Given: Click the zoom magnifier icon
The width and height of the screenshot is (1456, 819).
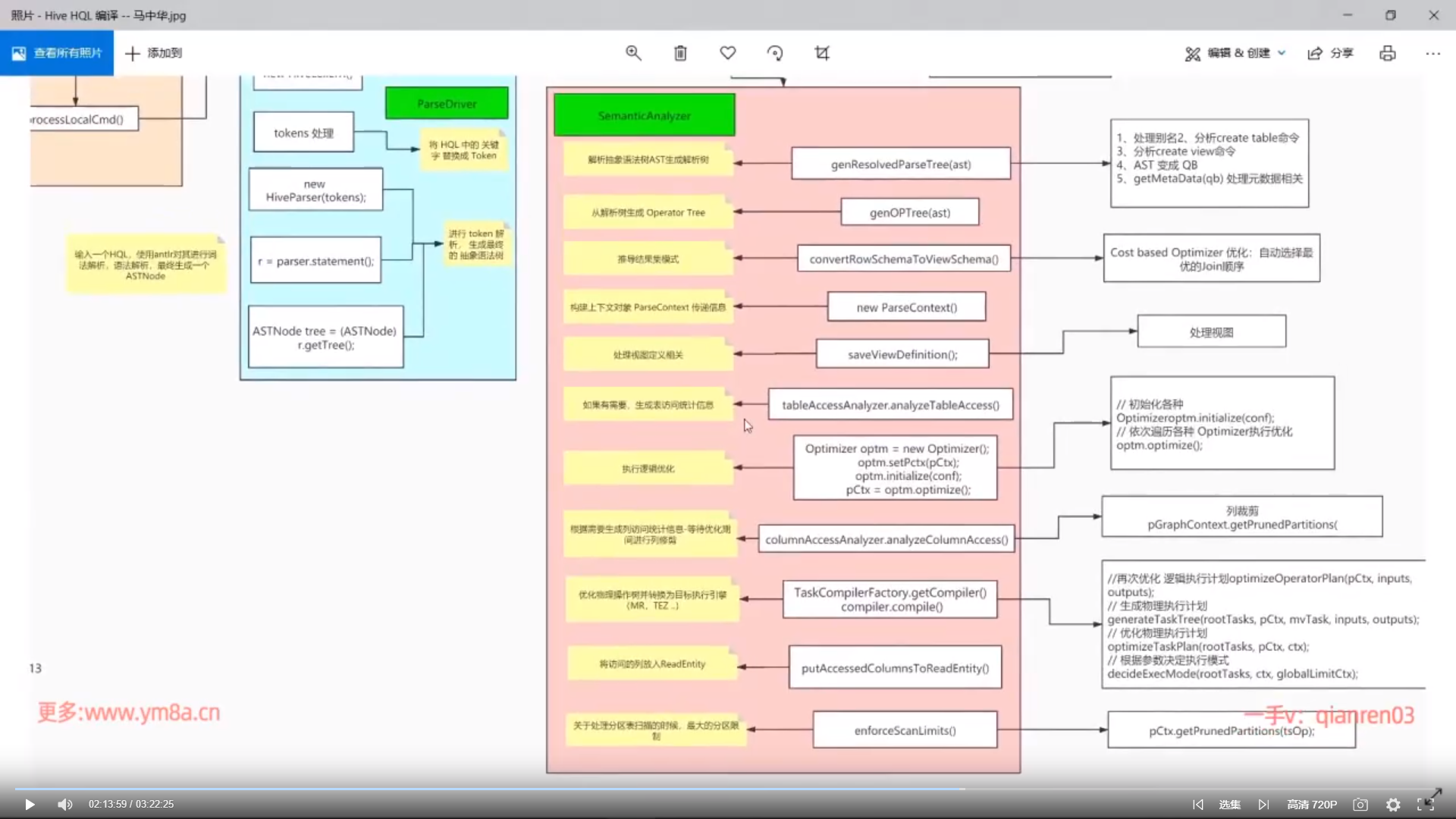Looking at the screenshot, I should 633,53.
